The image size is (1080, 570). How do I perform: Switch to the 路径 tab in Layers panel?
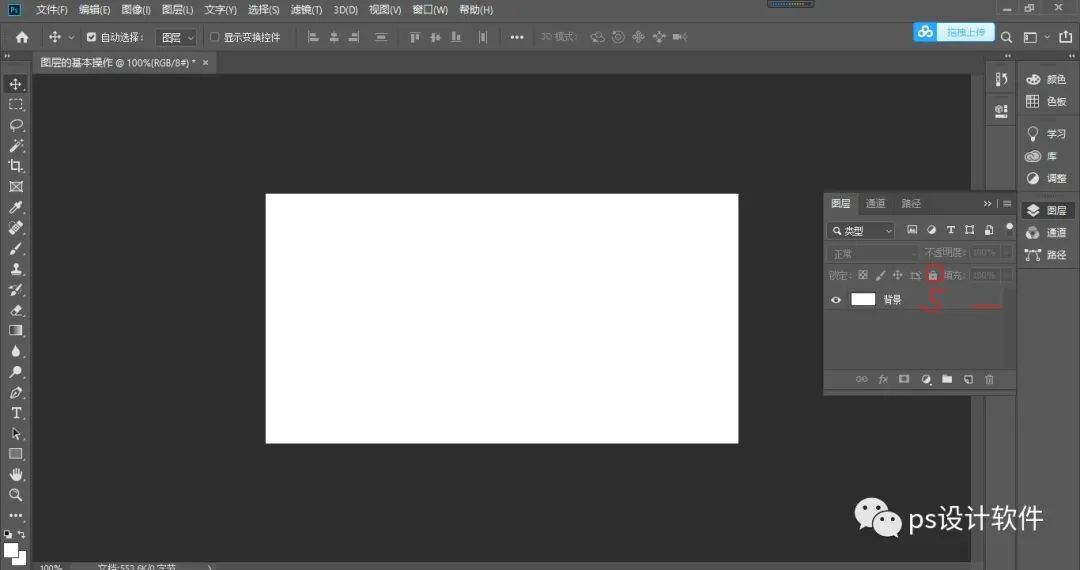tap(911, 203)
